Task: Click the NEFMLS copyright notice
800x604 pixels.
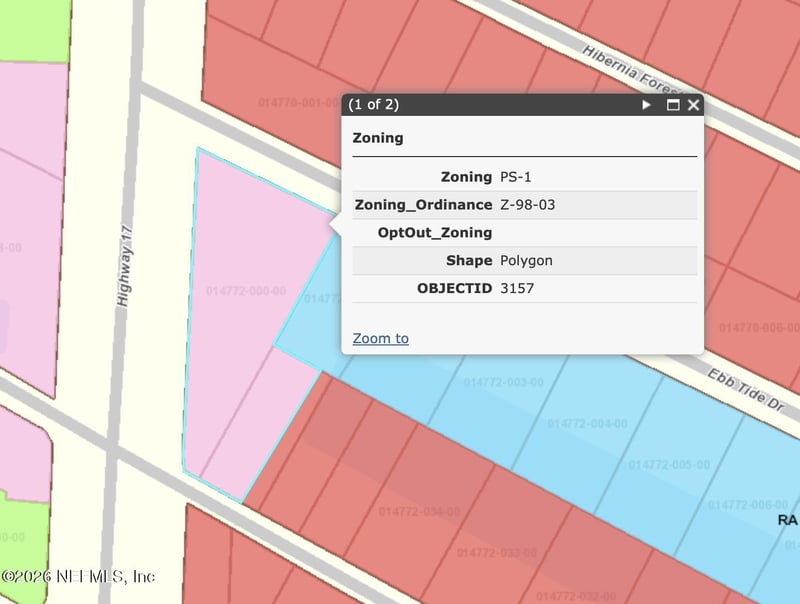Action: pyautogui.click(x=78, y=576)
